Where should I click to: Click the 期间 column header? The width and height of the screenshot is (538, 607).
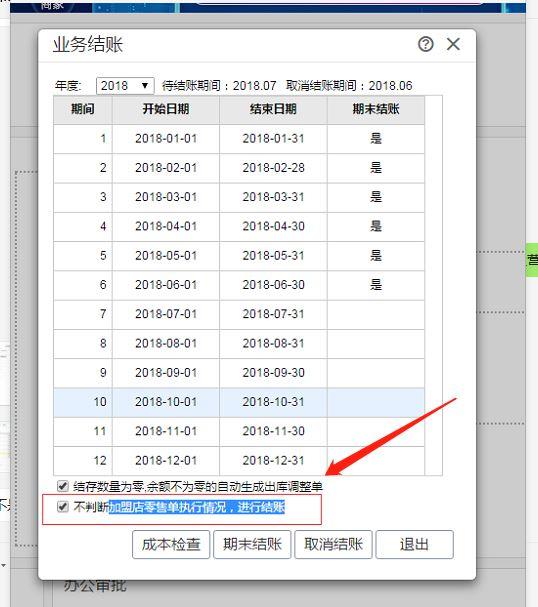pos(83,110)
